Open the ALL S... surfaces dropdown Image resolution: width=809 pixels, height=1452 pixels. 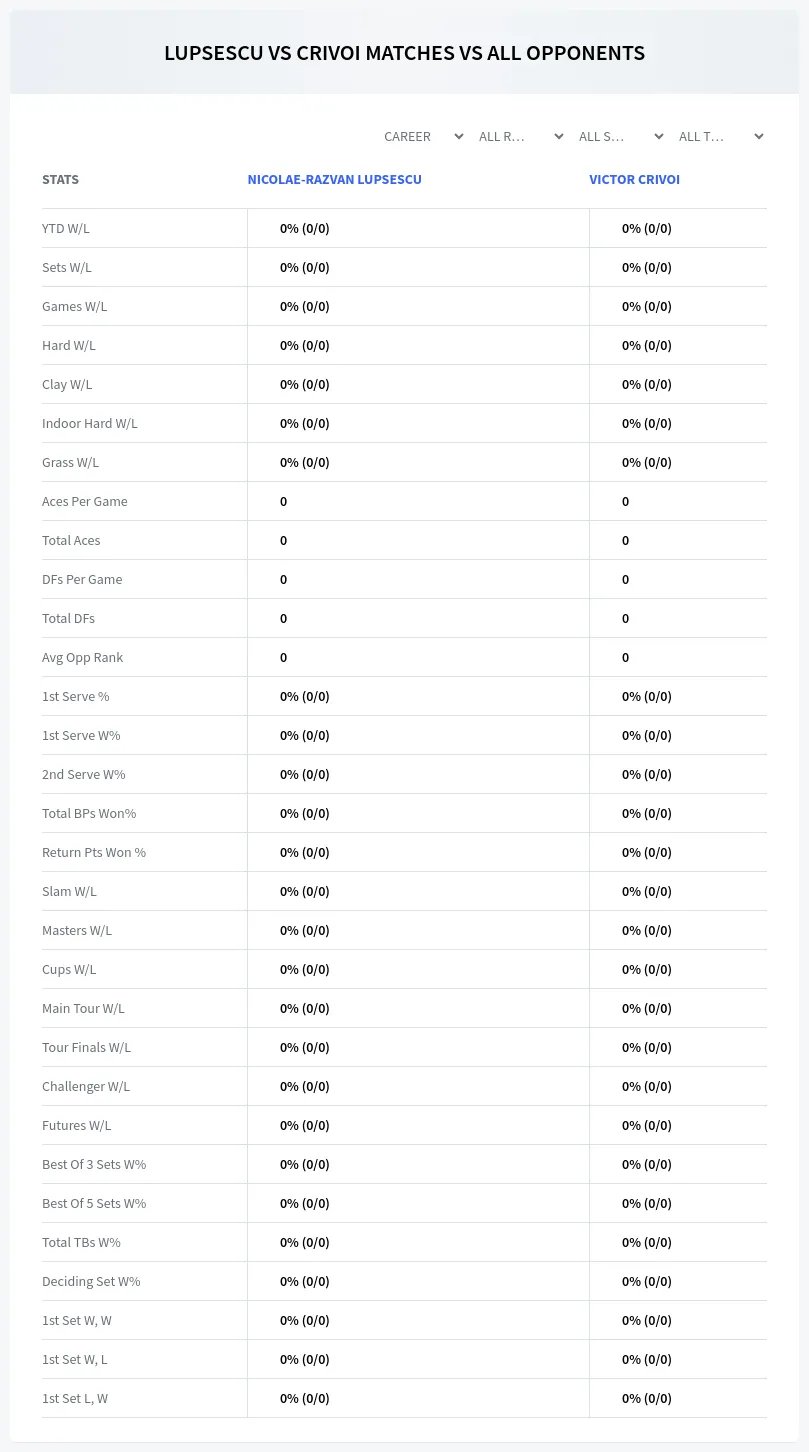620,136
